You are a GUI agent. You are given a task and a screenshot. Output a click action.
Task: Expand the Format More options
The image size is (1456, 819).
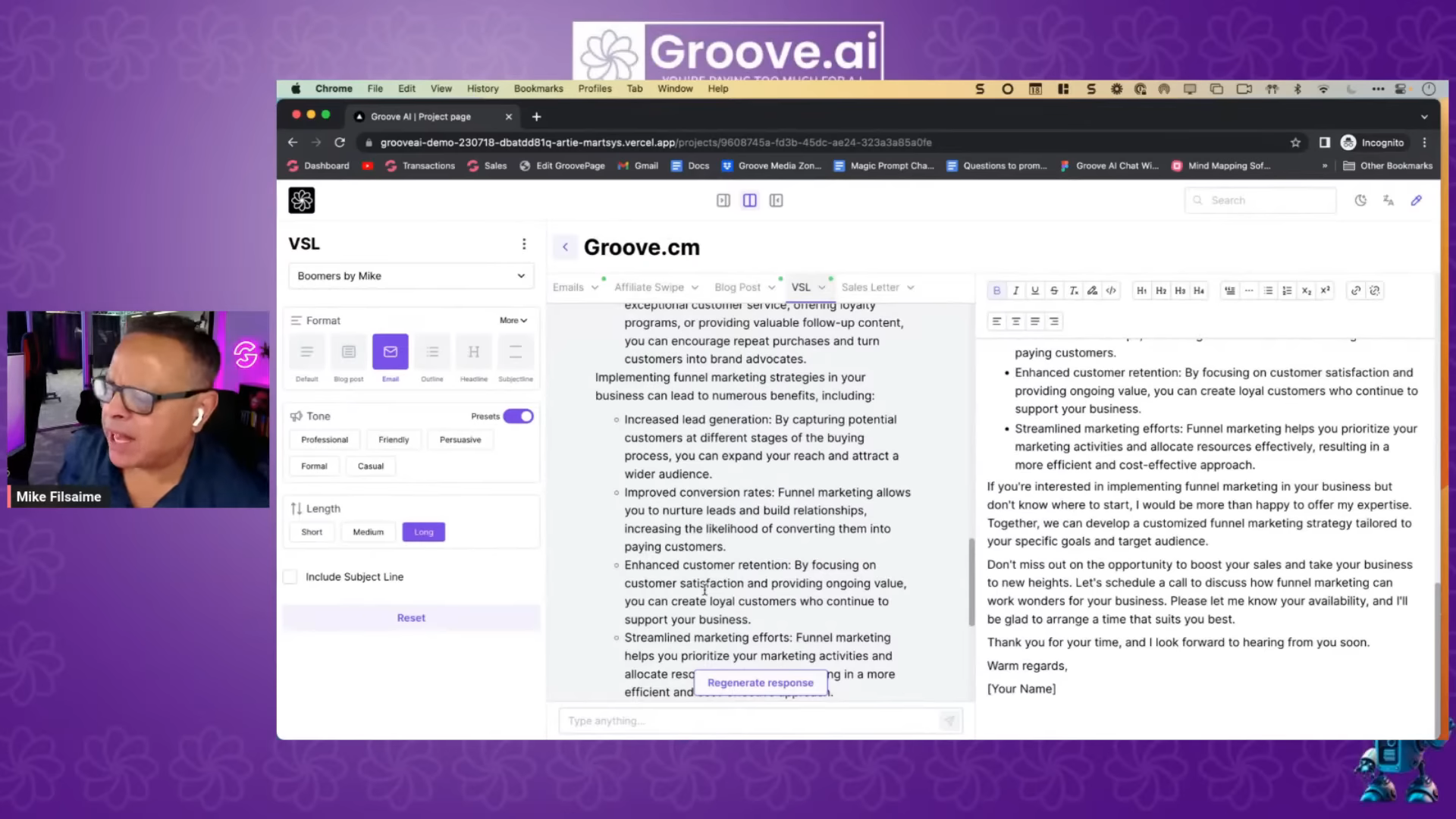click(513, 321)
